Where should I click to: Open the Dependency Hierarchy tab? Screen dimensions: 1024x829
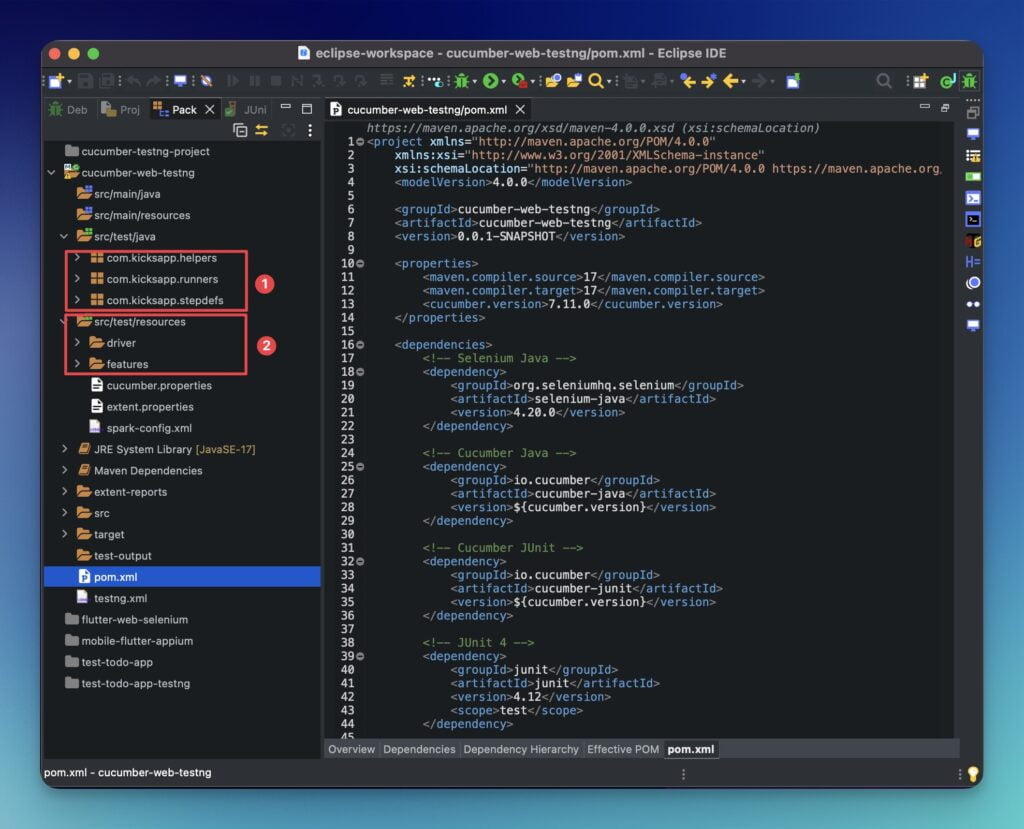pyautogui.click(x=520, y=749)
